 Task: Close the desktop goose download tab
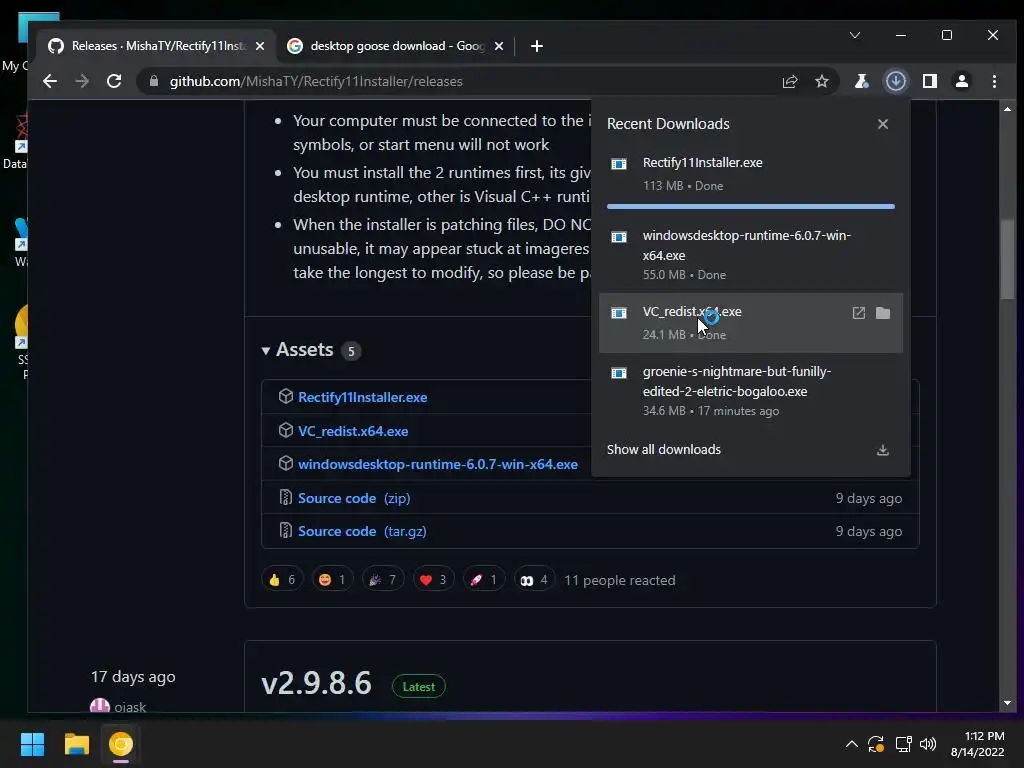click(x=499, y=46)
